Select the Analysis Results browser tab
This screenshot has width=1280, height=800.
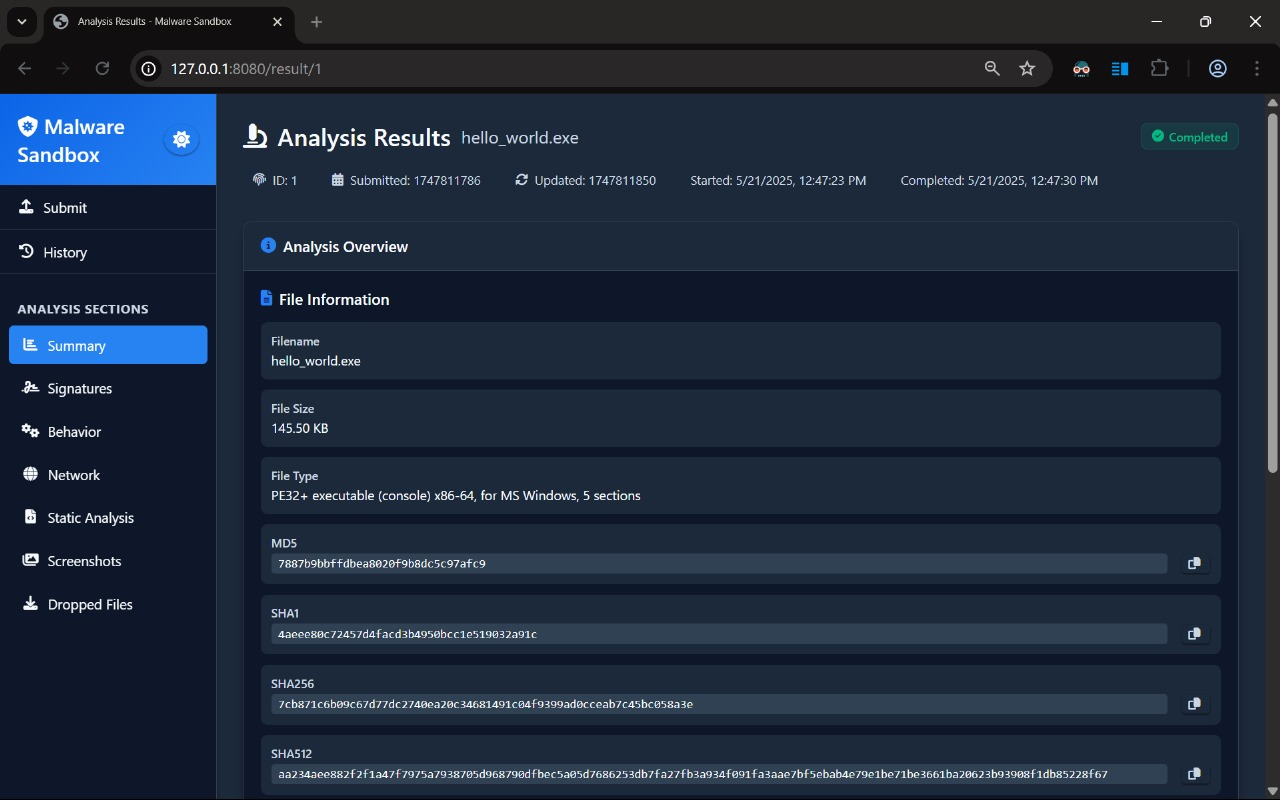170,22
